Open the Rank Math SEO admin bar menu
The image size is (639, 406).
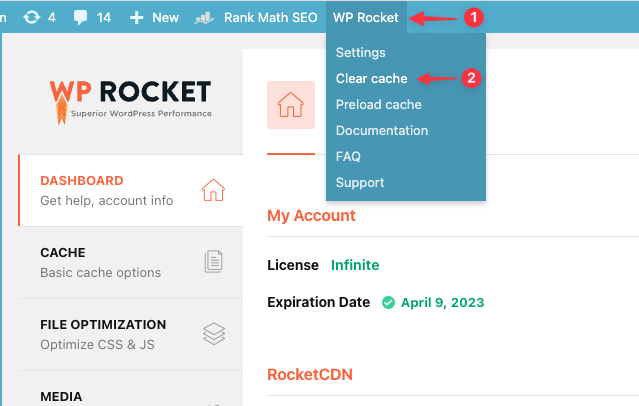pos(256,18)
